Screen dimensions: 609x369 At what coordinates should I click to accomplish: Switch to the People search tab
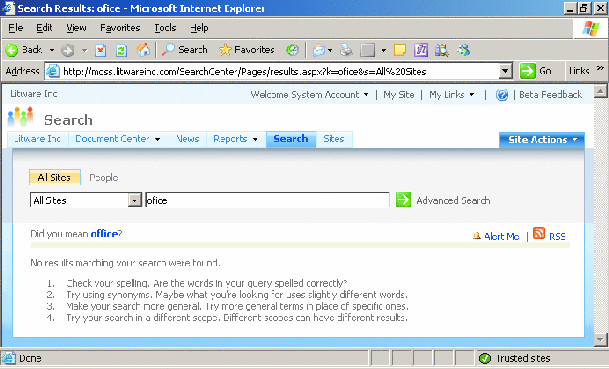[104, 178]
